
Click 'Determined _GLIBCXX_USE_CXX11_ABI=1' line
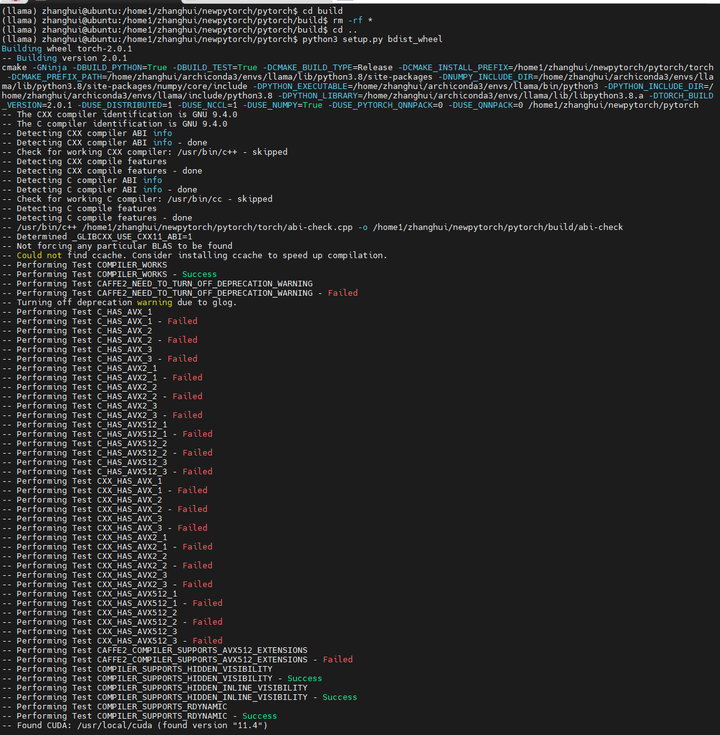click(x=97, y=237)
